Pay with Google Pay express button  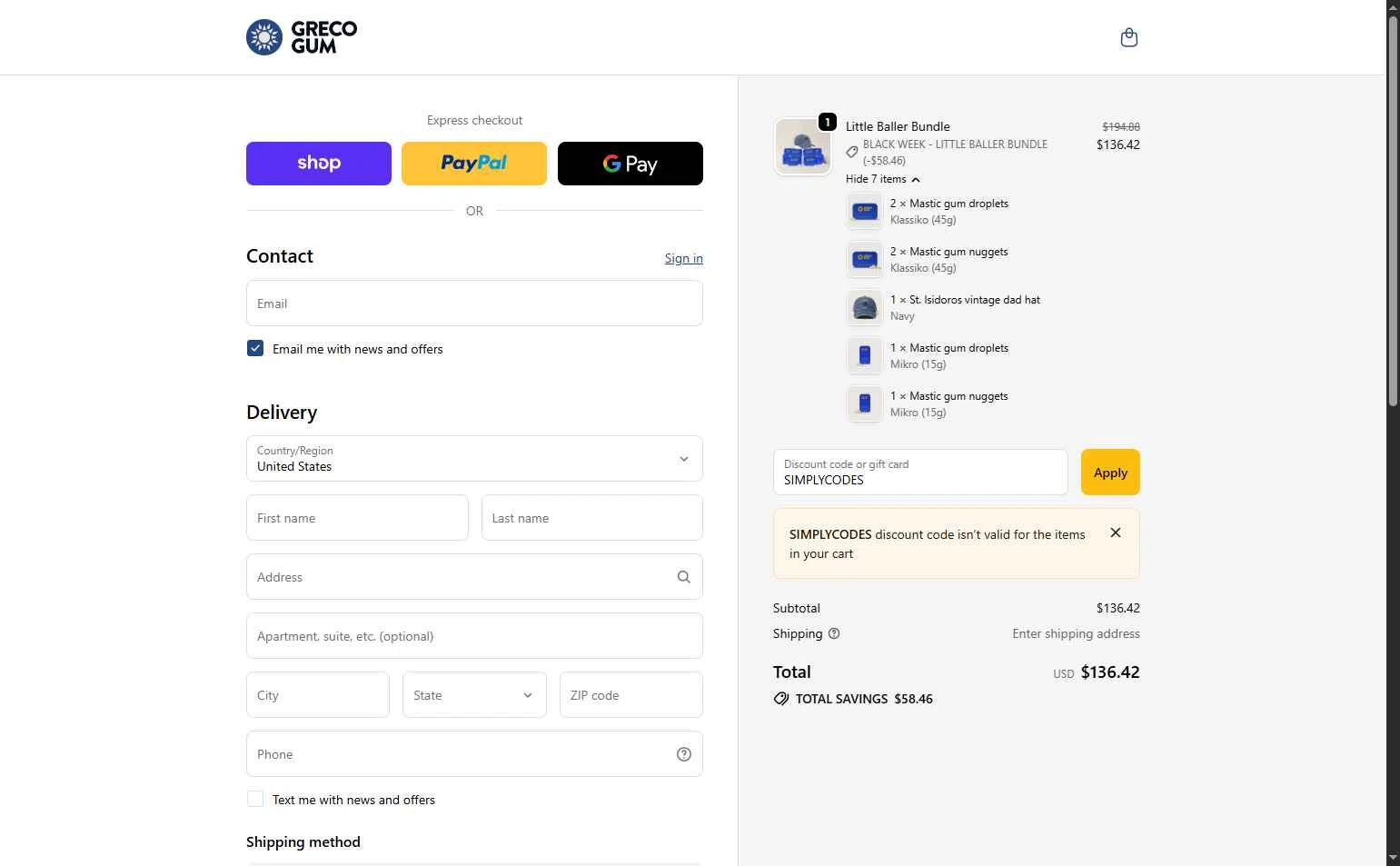coord(630,164)
